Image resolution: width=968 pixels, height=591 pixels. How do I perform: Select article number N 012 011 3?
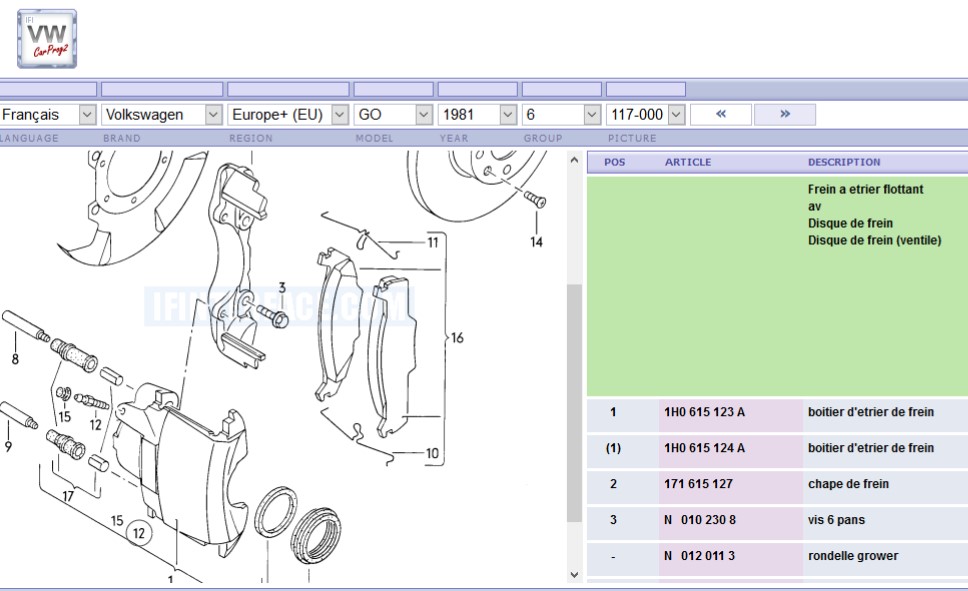click(699, 556)
